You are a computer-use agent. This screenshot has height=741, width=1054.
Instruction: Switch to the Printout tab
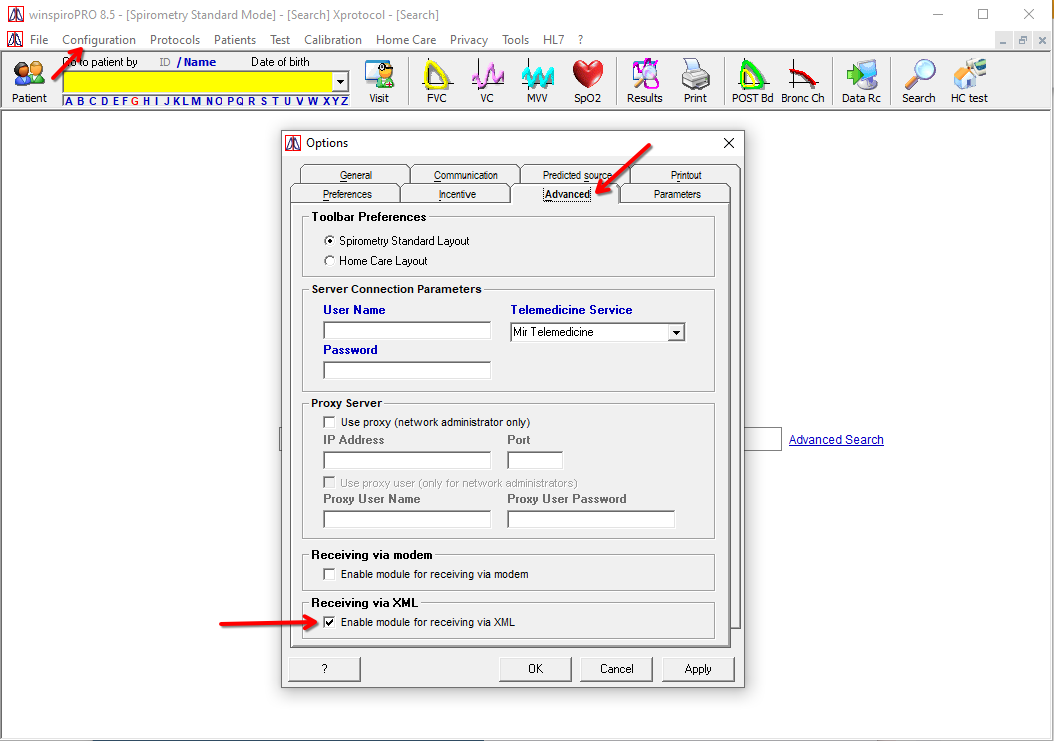685,174
